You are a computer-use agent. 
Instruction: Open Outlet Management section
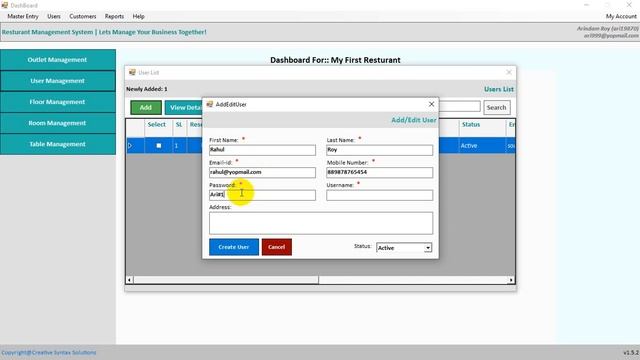pos(58,60)
